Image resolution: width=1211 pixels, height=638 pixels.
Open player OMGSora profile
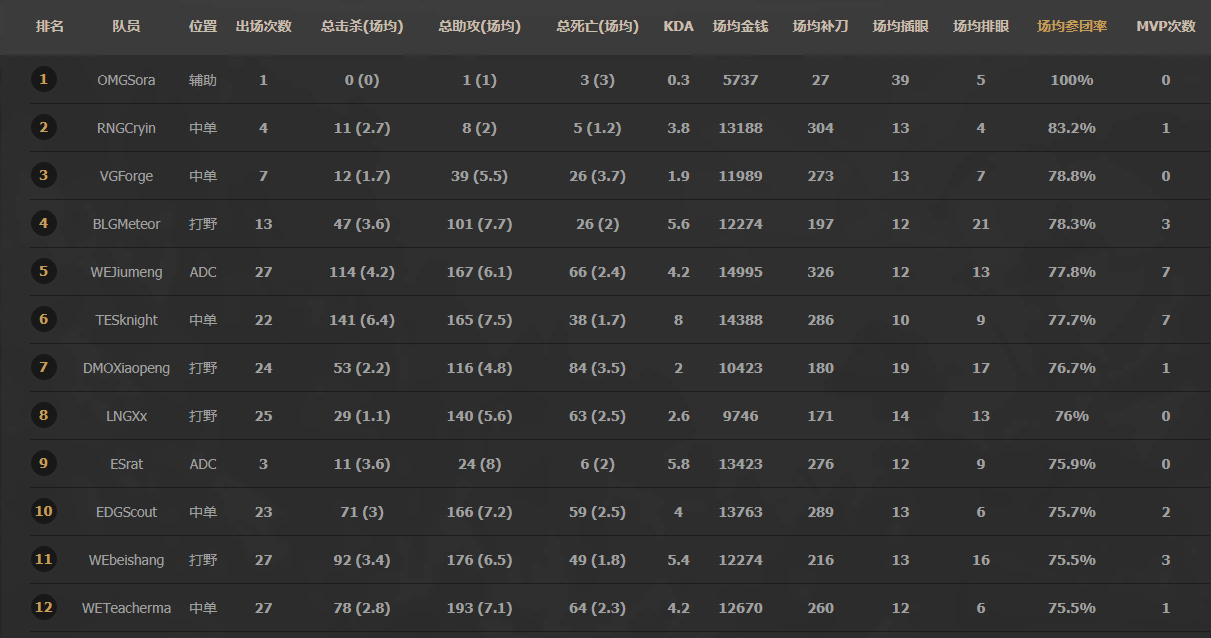click(126, 80)
